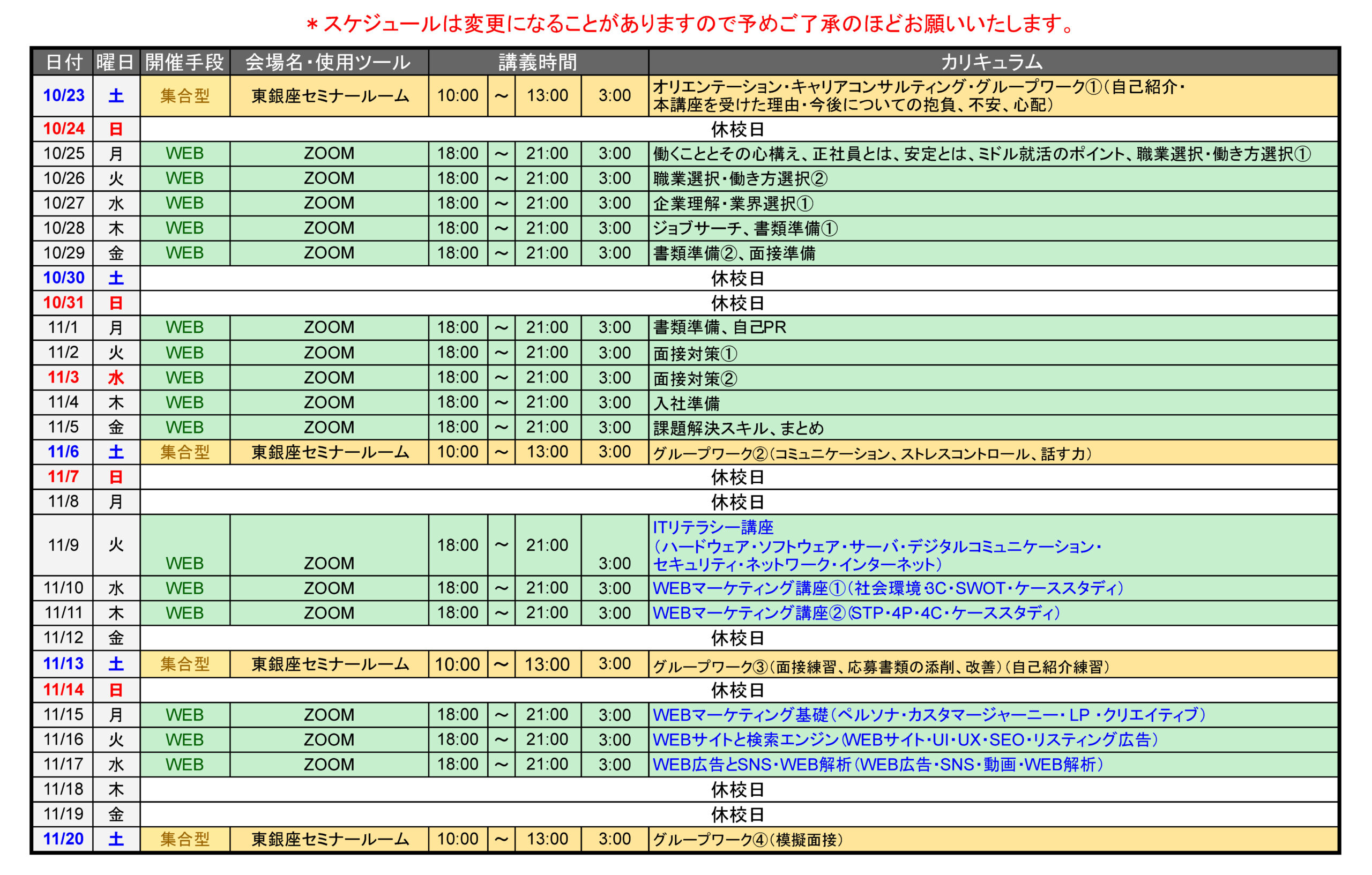
Task: Click the 面接対策② curriculum cell
Action: click(993, 378)
